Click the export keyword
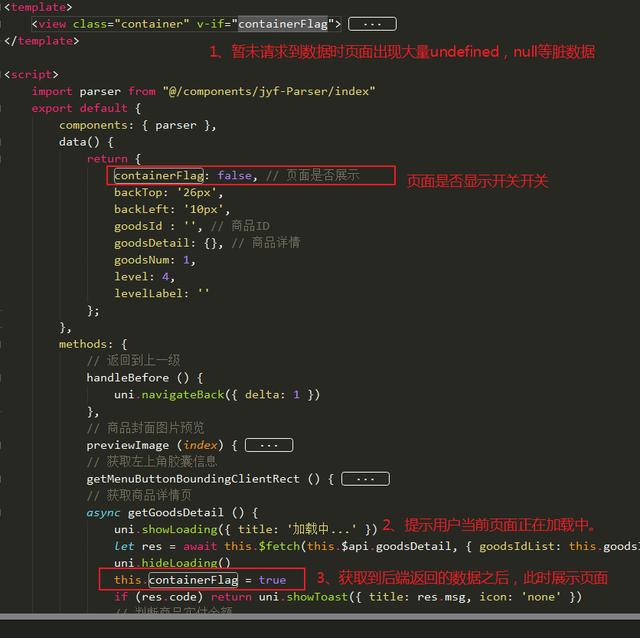Viewport: 640px width, 638px height. point(52,108)
